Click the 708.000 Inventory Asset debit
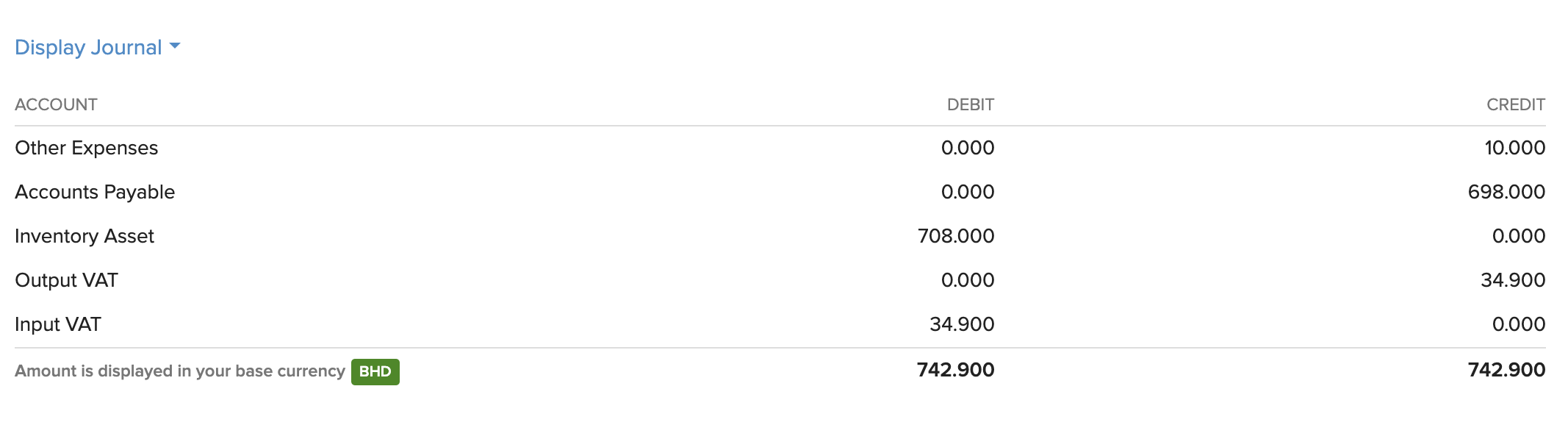The image size is (1568, 425). point(955,236)
